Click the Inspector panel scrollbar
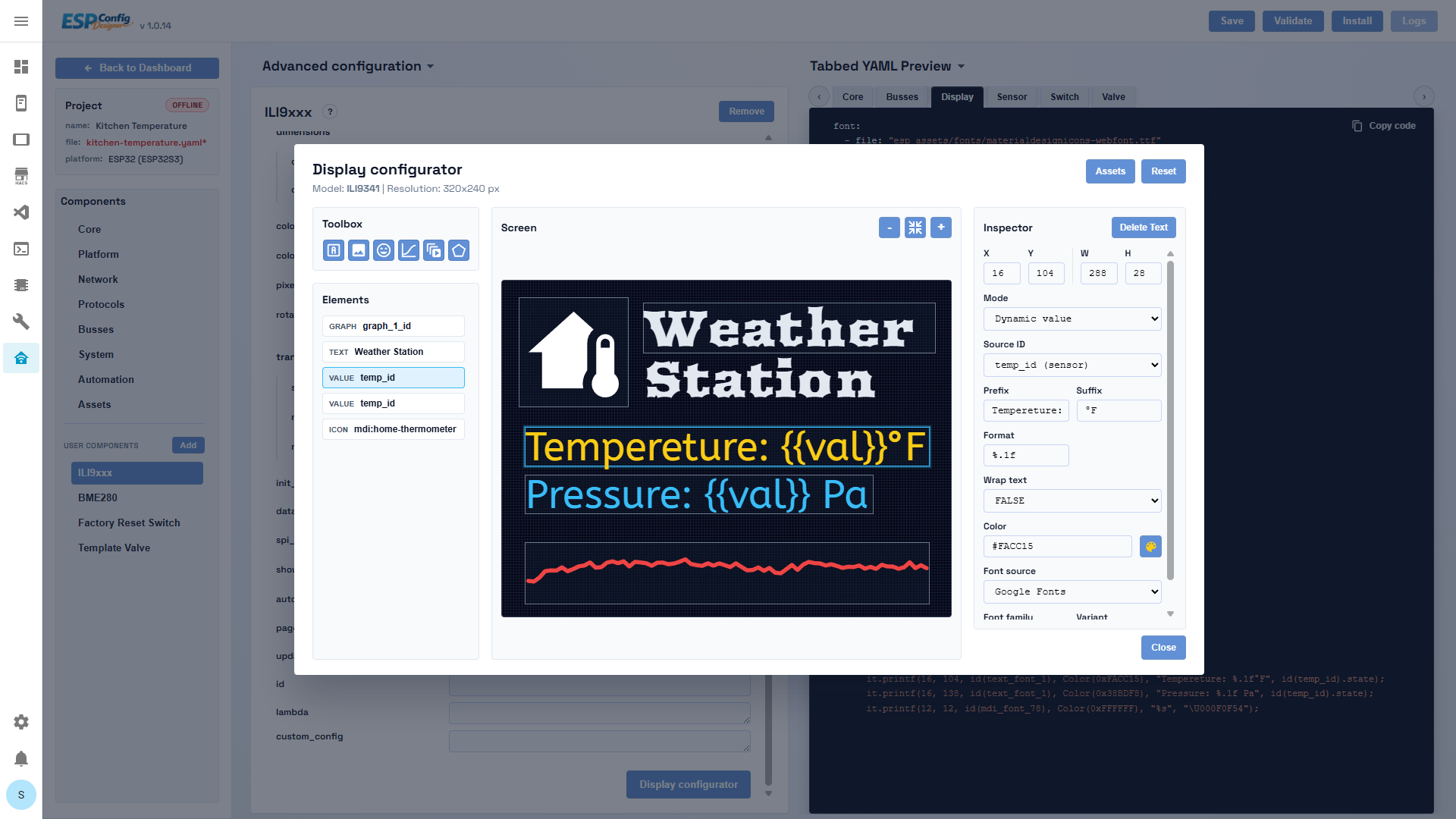This screenshot has height=819, width=1456. coord(1170,421)
